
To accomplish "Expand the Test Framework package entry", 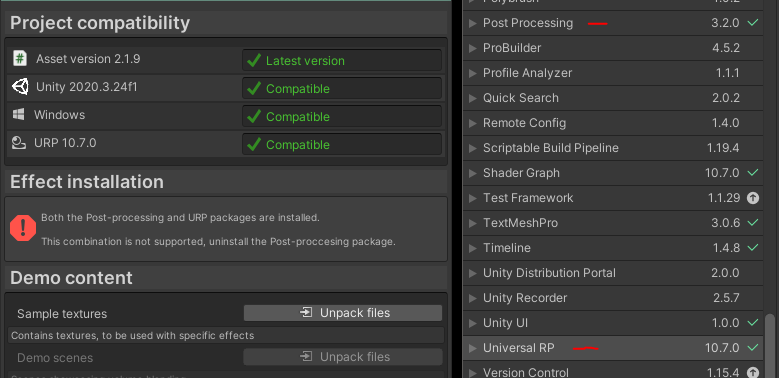I will point(472,198).
